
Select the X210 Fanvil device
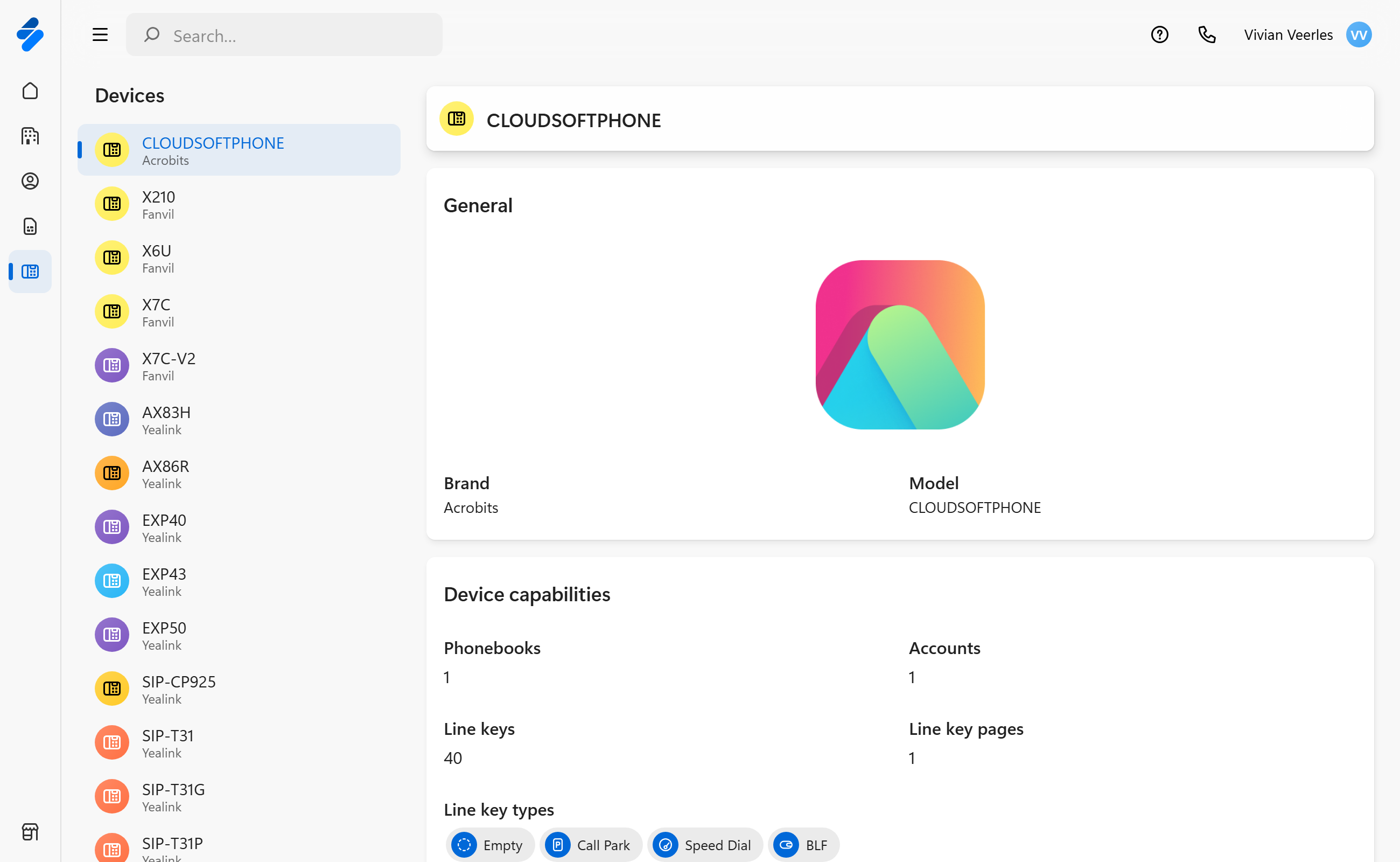click(x=239, y=204)
